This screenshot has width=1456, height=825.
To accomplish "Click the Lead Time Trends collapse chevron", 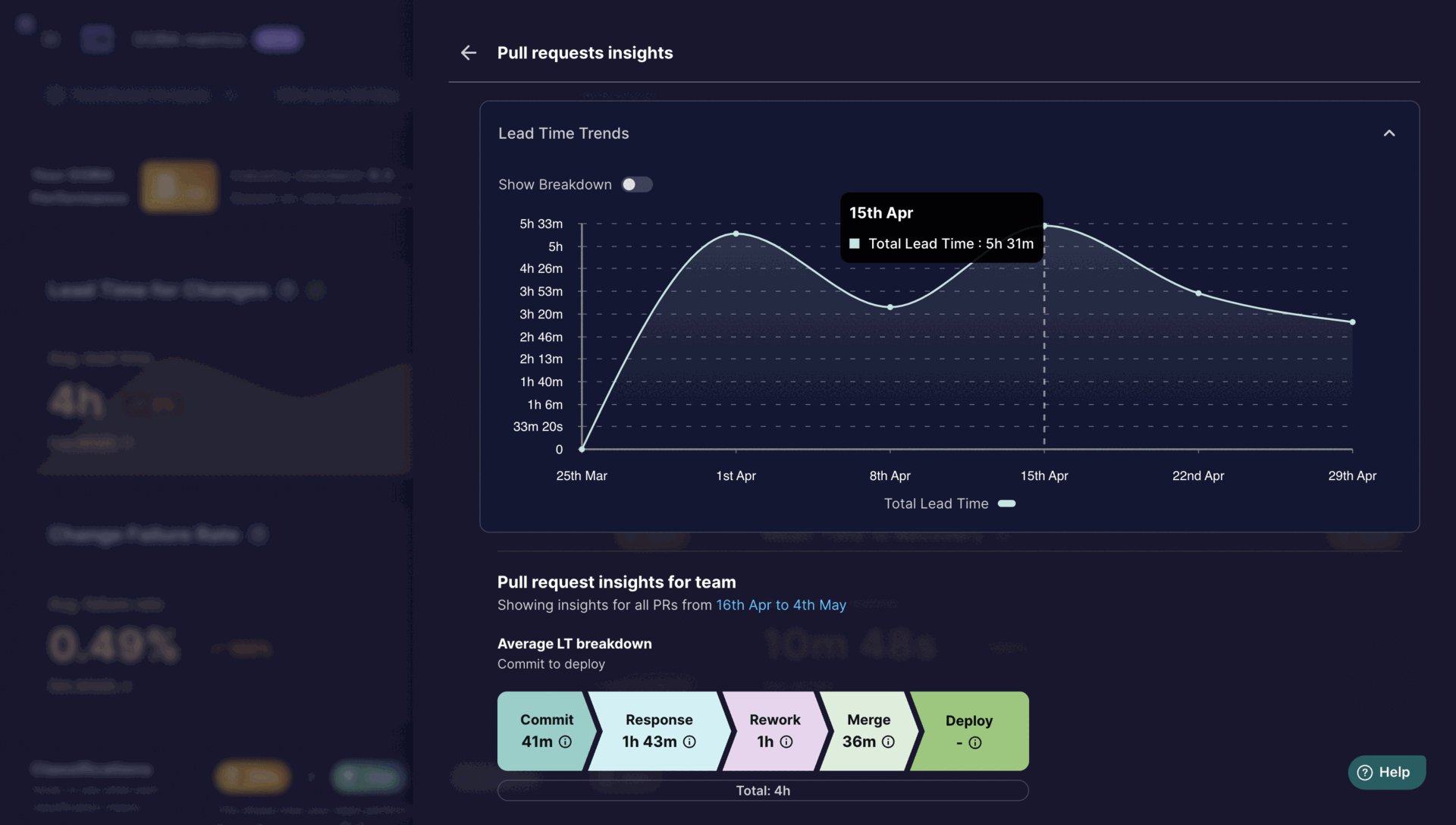I will [1389, 133].
